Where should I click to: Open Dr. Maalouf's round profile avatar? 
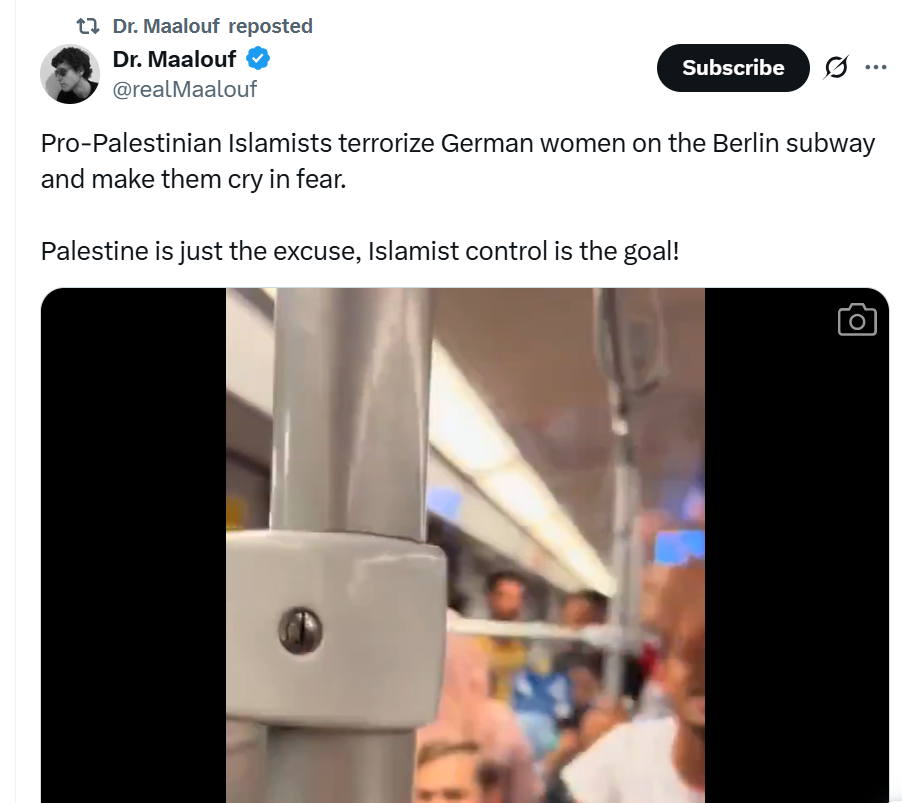pos(70,74)
